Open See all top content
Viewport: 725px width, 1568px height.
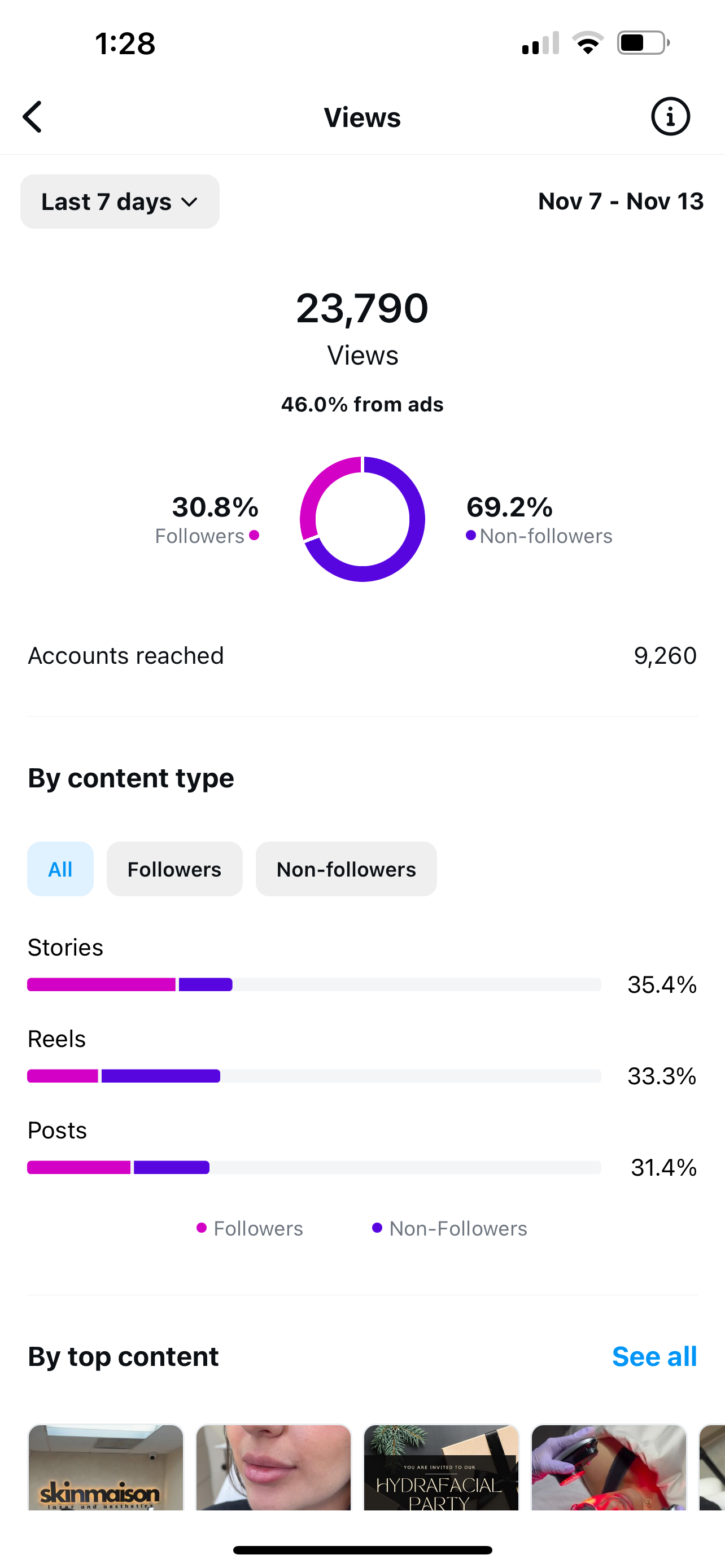pos(654,1357)
